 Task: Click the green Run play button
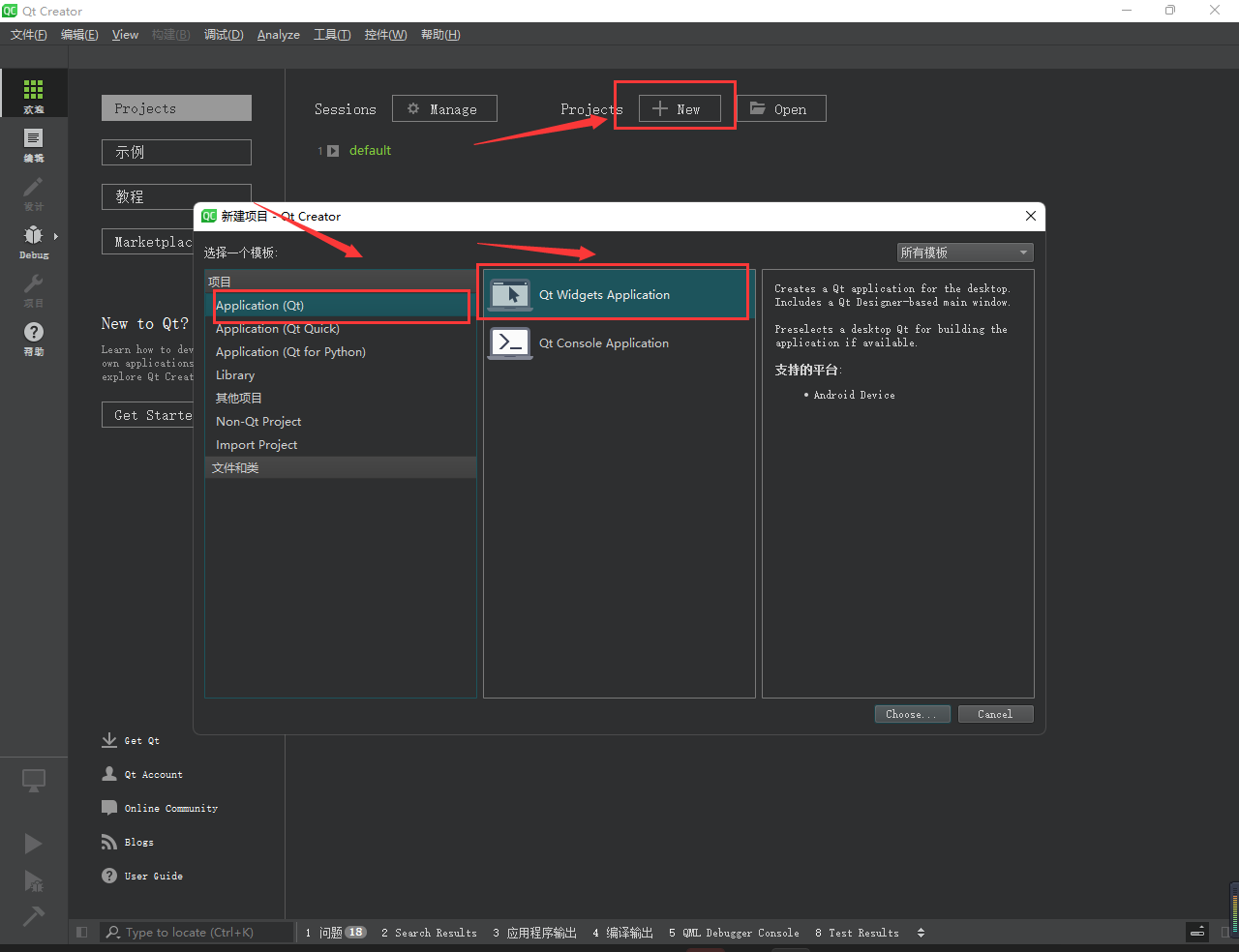[x=34, y=844]
